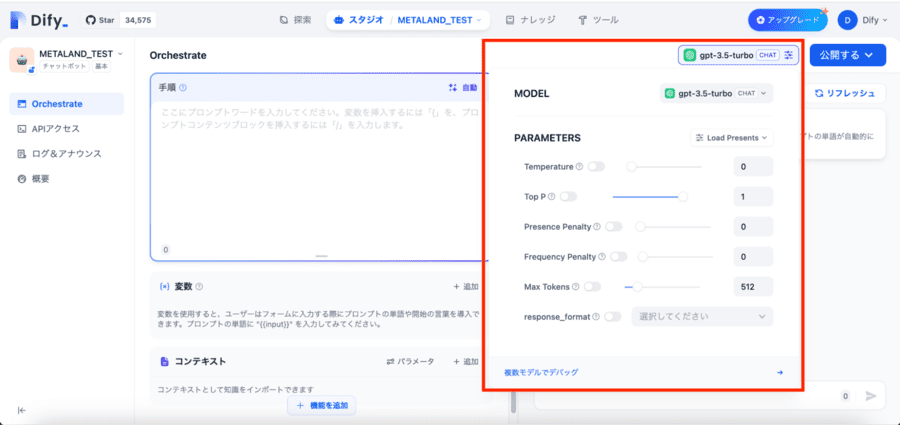Image resolution: width=900 pixels, height=425 pixels.
Task: Open the gpt-3.5-turbo CHAT model selector
Action: (x=738, y=55)
